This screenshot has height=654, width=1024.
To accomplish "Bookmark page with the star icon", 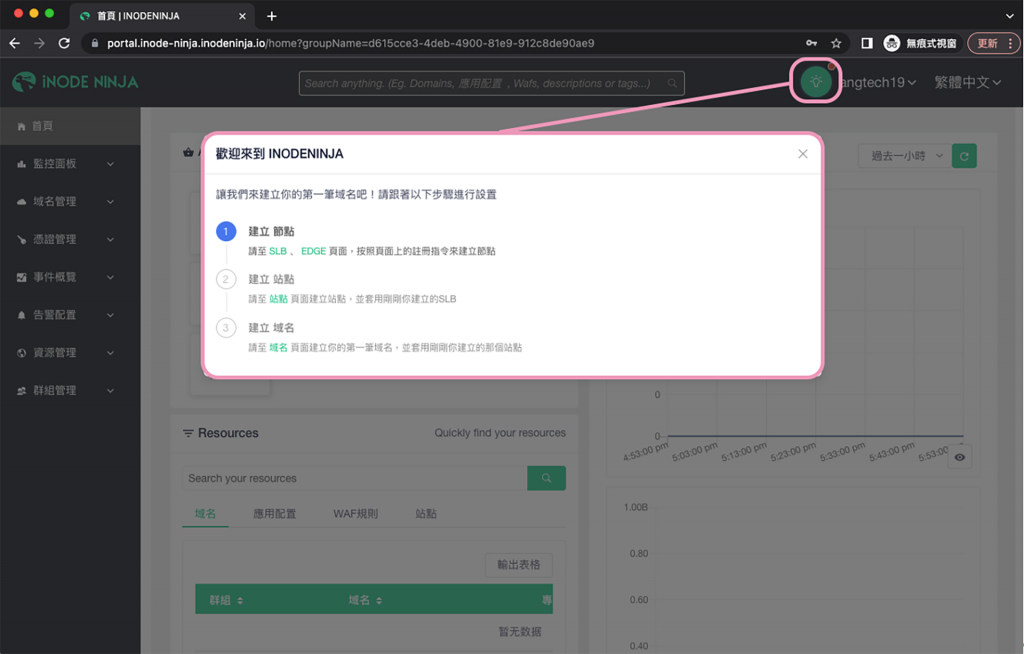I will click(836, 43).
